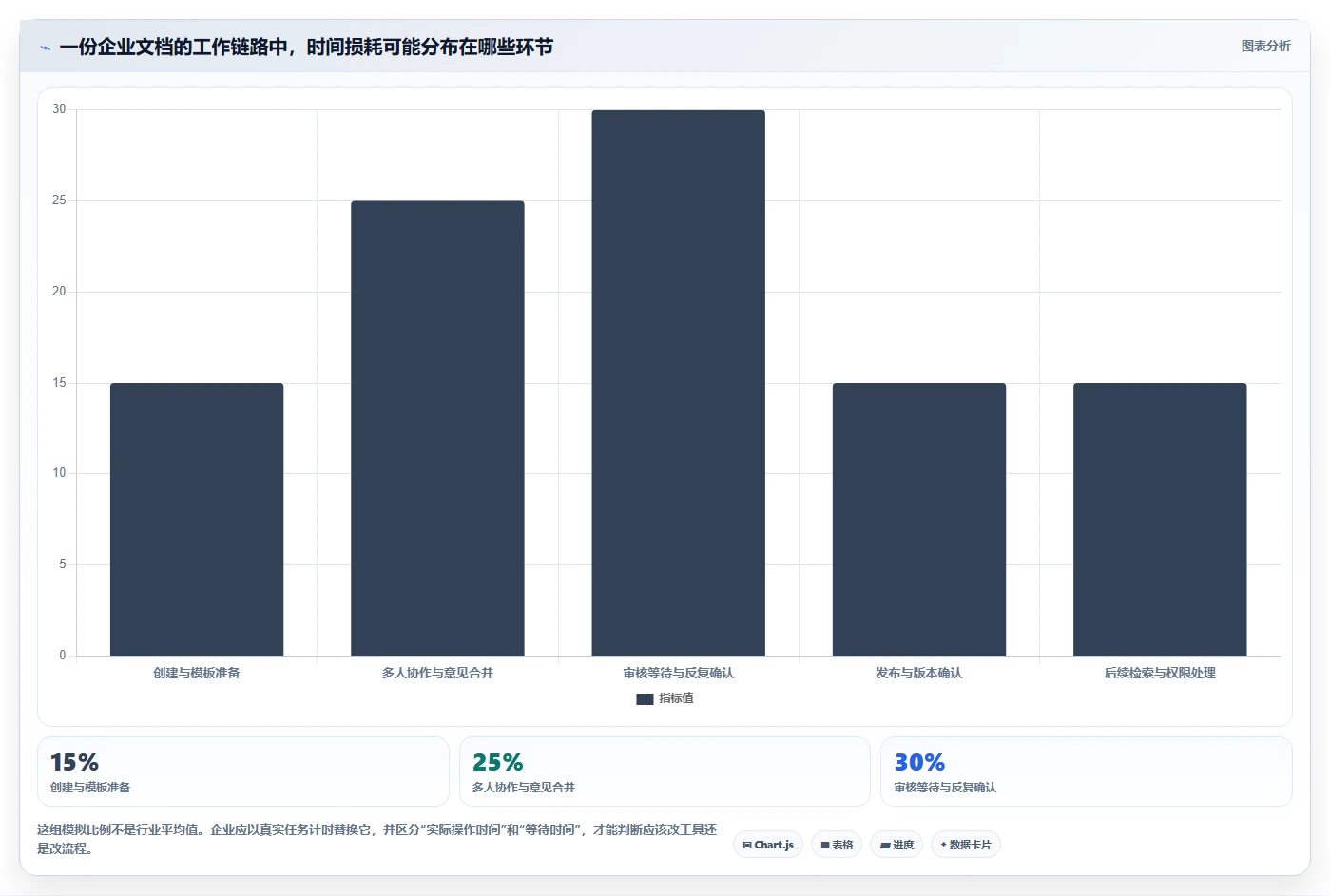Click the y-axis value 10
The width and height of the screenshot is (1330, 896).
pos(59,473)
